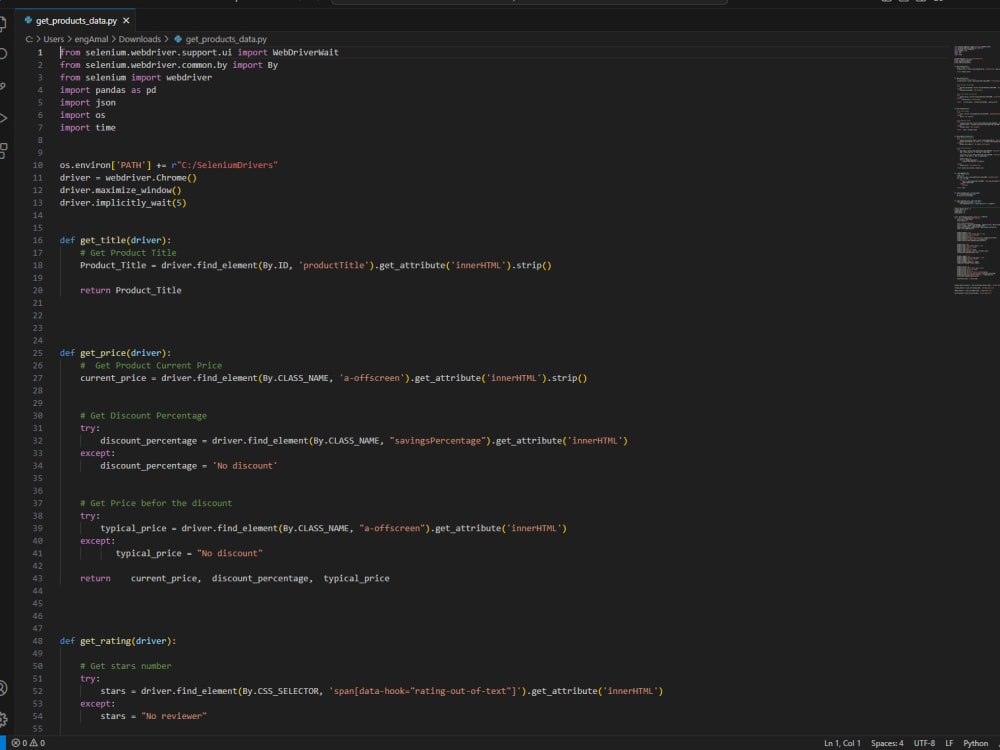Change the LF end-of-line sequence
Viewport: 1000px width, 750px height.
pos(949,743)
